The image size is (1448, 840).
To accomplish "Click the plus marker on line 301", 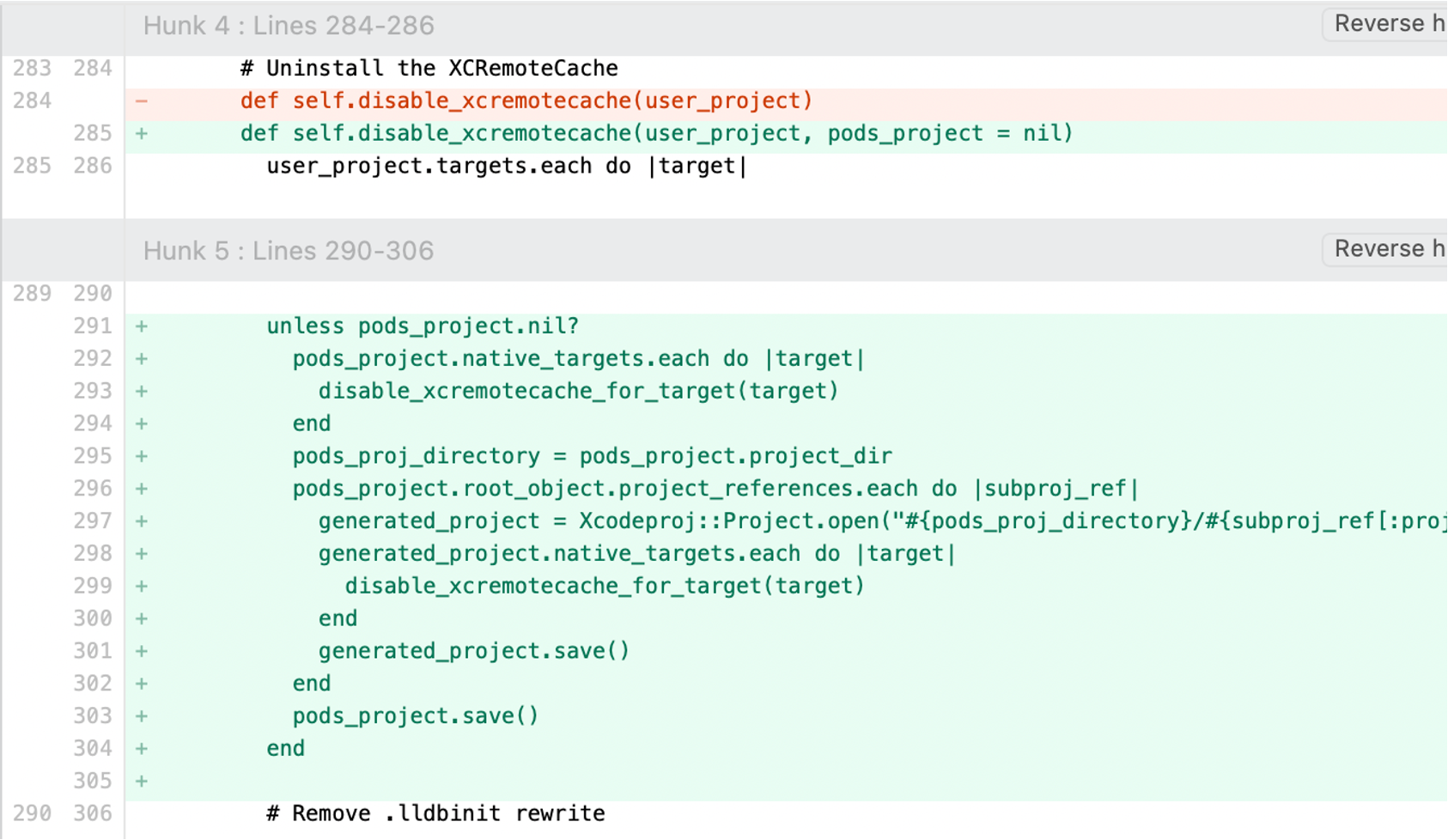I will [142, 651].
